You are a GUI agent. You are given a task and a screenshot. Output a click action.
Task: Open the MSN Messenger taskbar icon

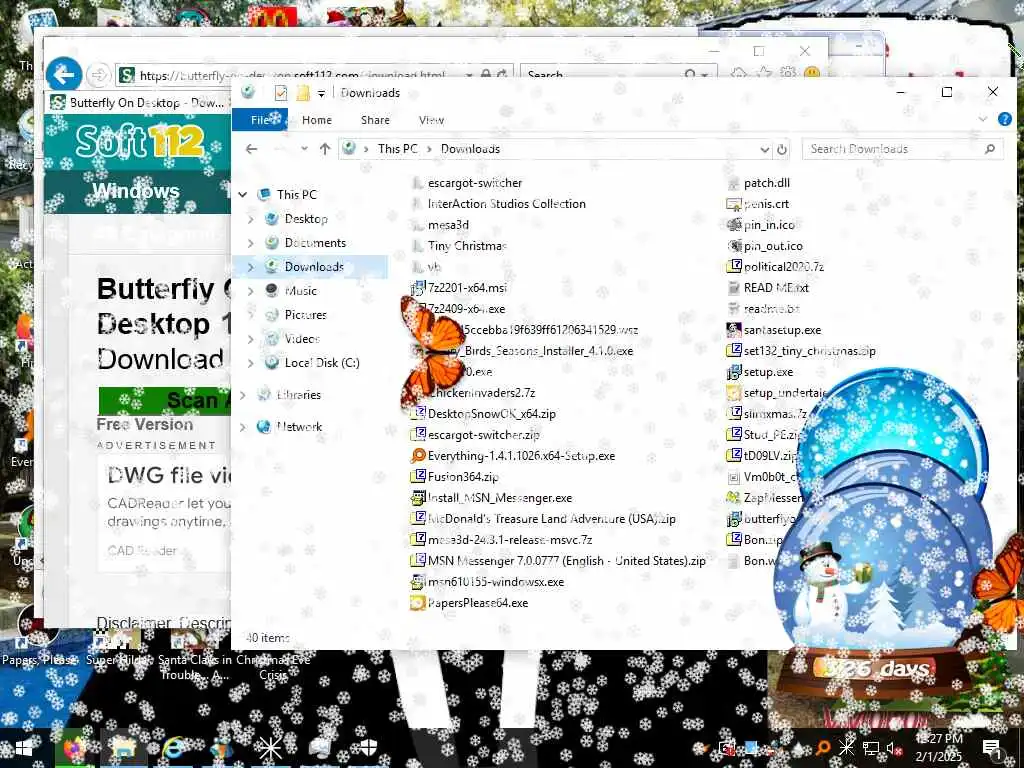[x=222, y=748]
